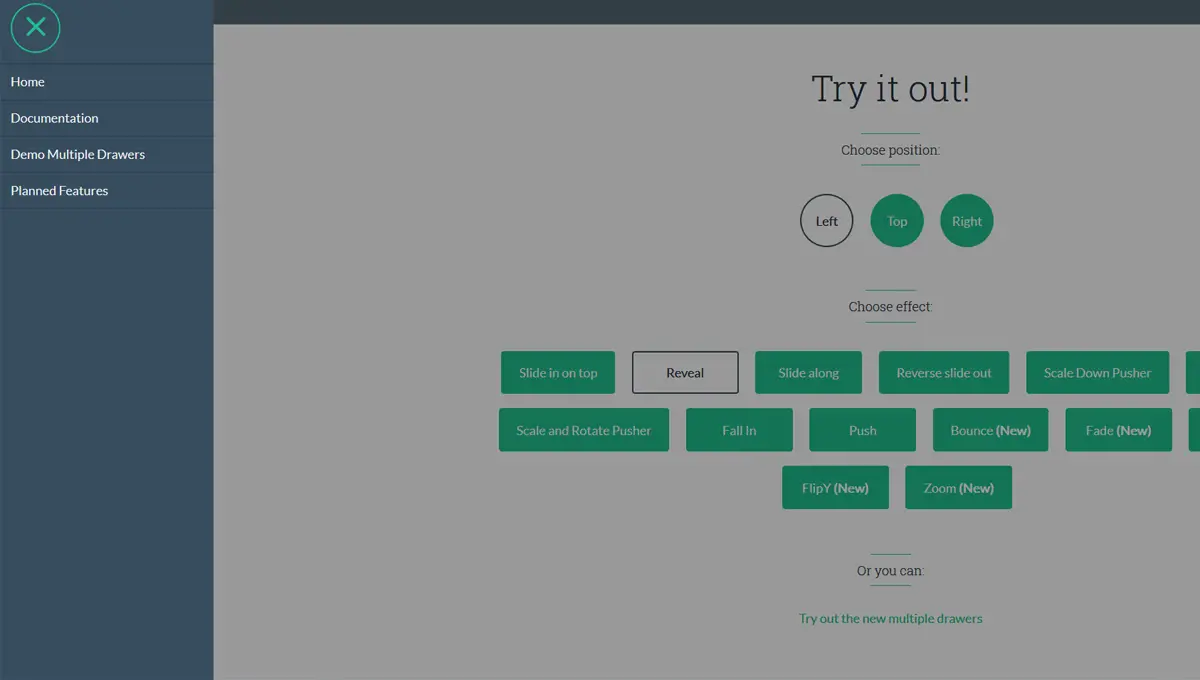This screenshot has height=680, width=1200.
Task: Select the Reveal effect
Action: (x=684, y=372)
